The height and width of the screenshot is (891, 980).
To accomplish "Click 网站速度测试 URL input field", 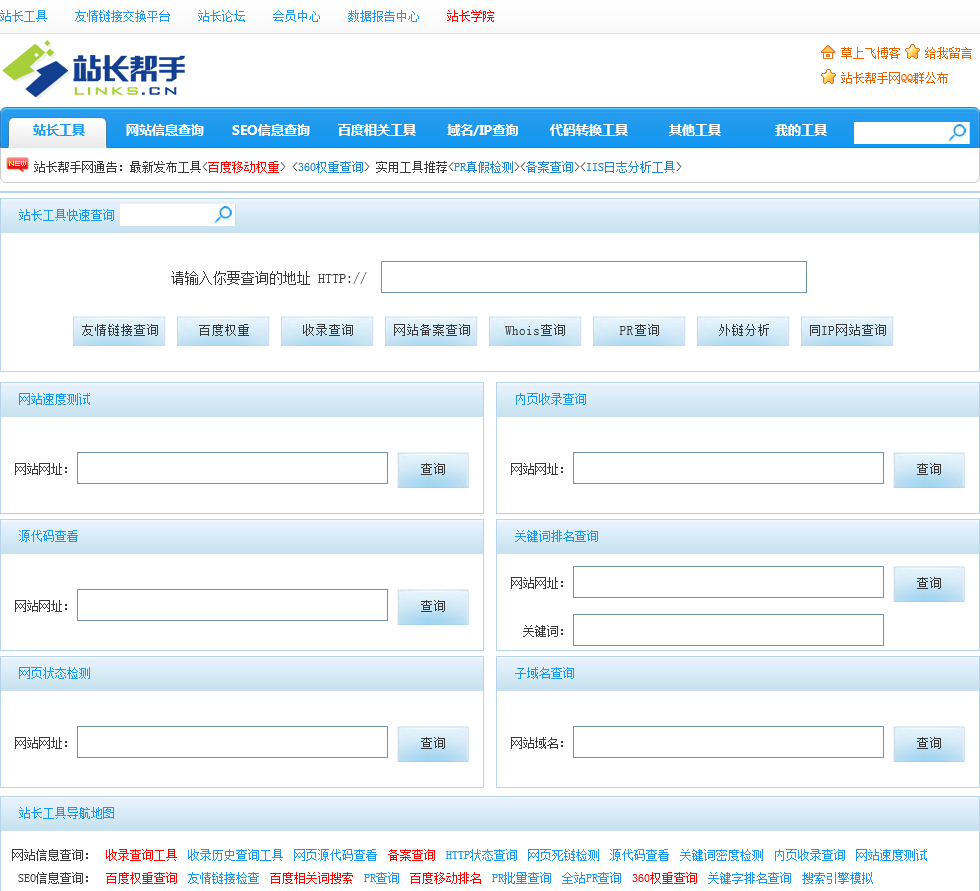I will tap(232, 468).
